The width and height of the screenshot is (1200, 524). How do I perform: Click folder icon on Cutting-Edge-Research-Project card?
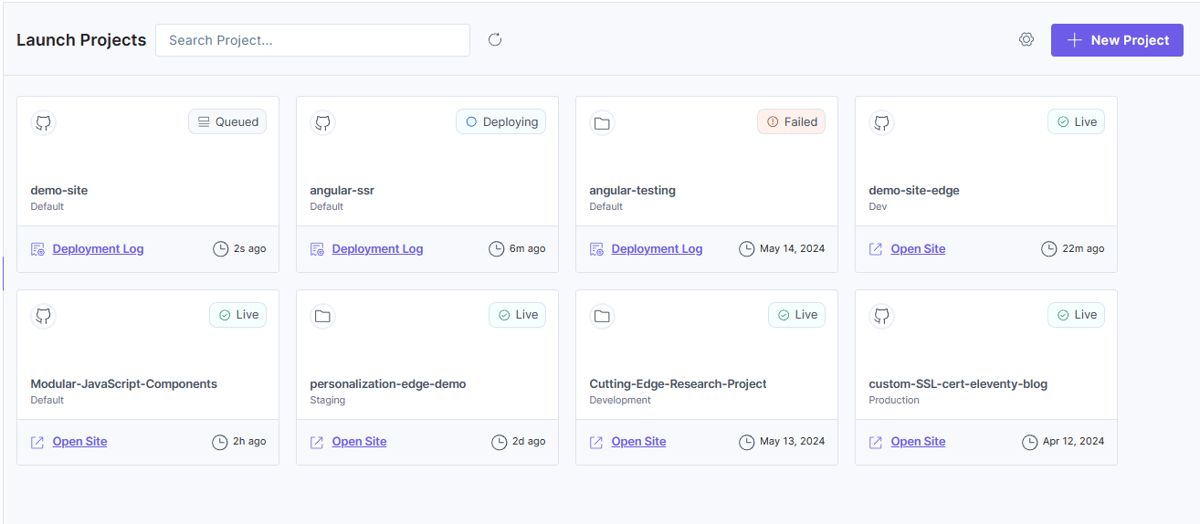click(x=602, y=316)
